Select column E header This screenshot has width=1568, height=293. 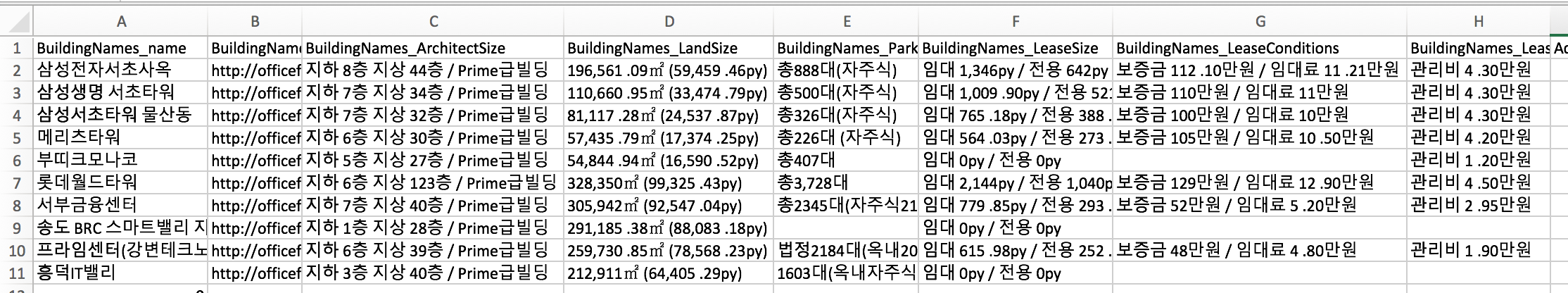pyautogui.click(x=847, y=22)
